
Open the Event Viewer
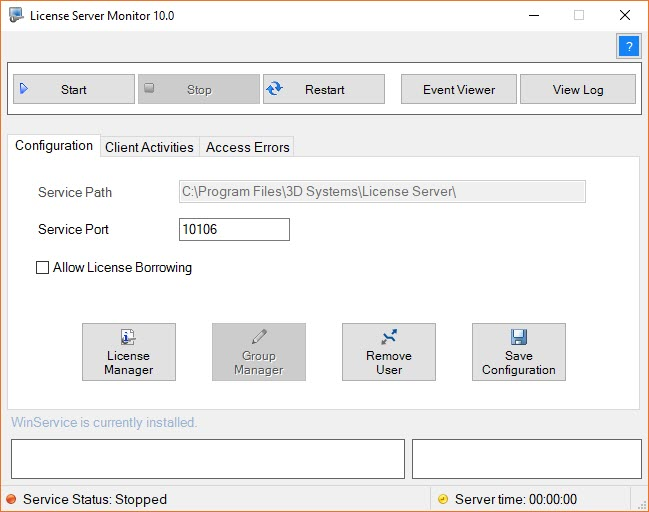pos(459,89)
